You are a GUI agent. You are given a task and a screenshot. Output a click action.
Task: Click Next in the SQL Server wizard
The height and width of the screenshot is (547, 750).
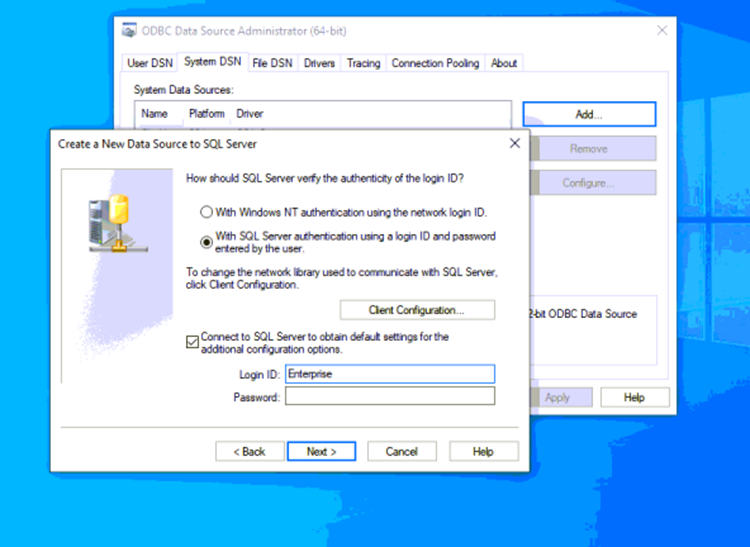(321, 451)
